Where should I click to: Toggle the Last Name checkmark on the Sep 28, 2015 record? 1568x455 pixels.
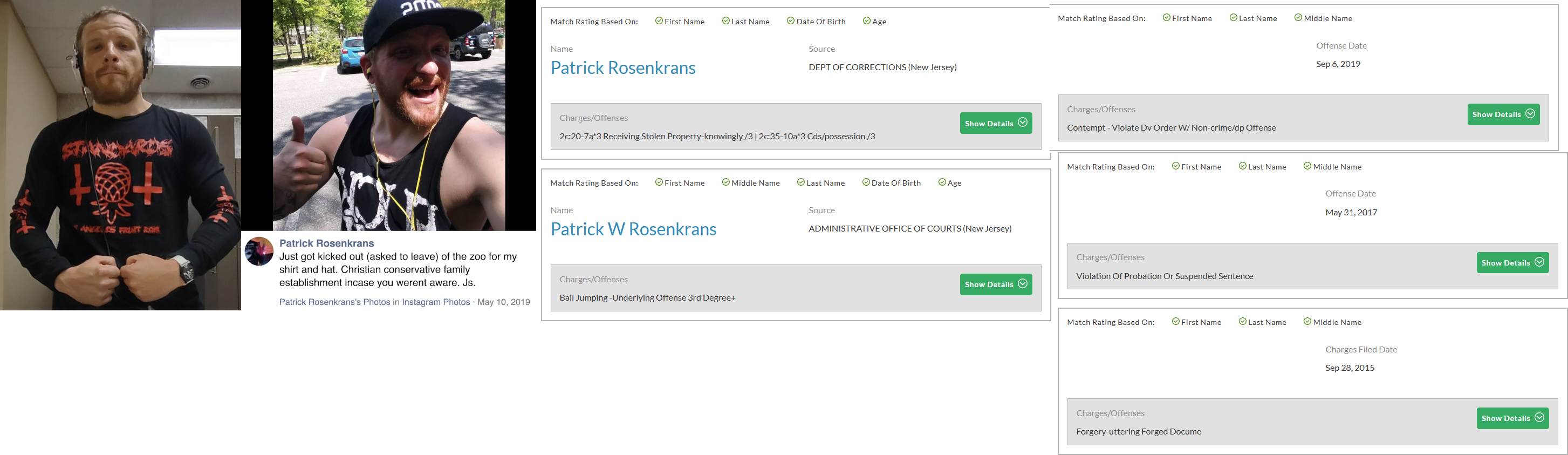click(1242, 322)
